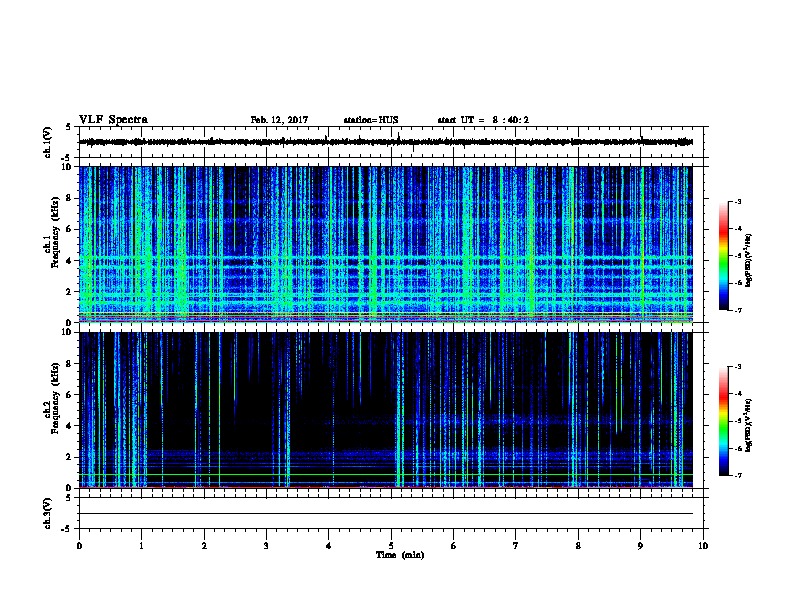Image resolution: width=792 pixels, height=612 pixels.
Task: Click the ch.1 spectrogram panel
Action: 385,244
